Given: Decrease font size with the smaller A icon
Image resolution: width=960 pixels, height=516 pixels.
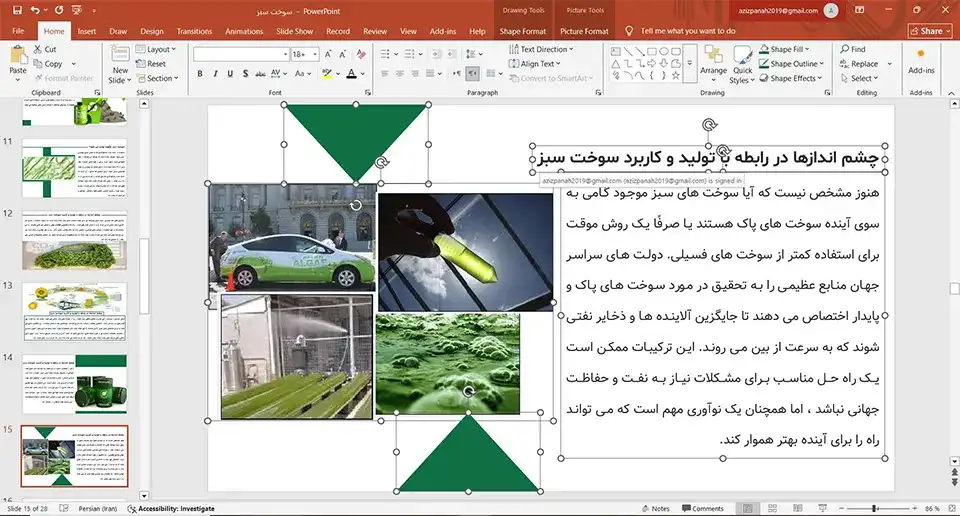Looking at the screenshot, I should point(343,54).
